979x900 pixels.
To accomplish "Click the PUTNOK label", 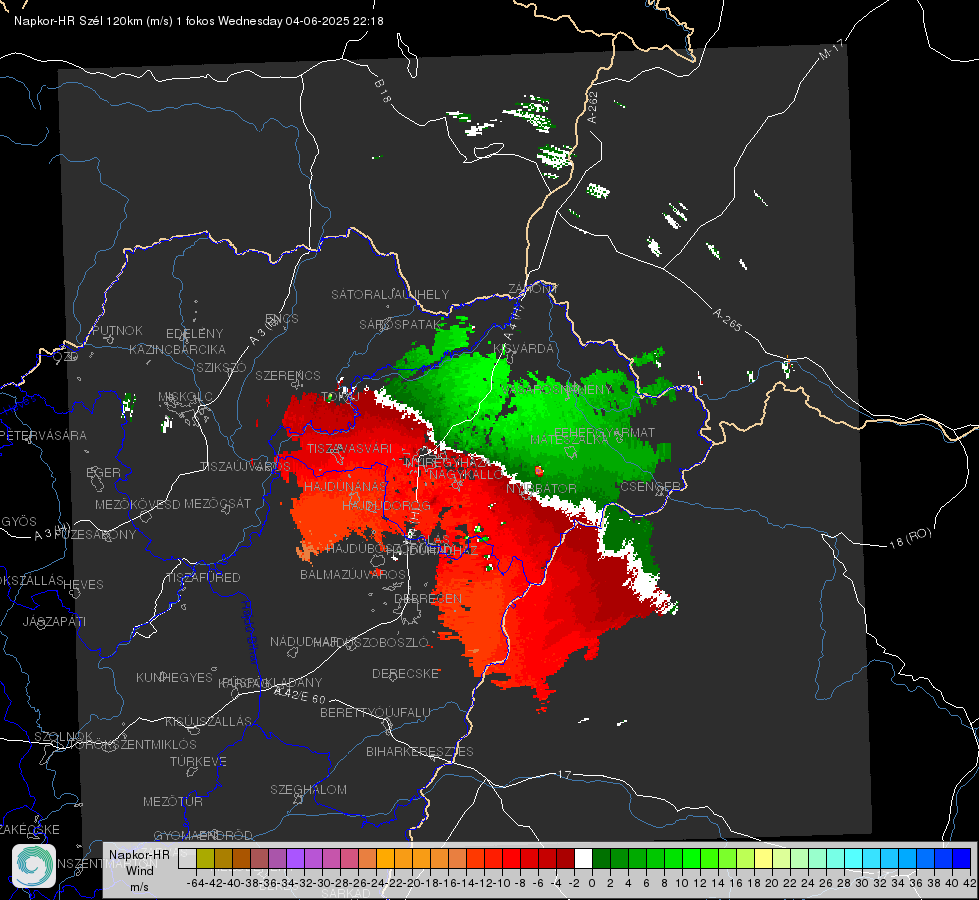I will (x=117, y=330).
